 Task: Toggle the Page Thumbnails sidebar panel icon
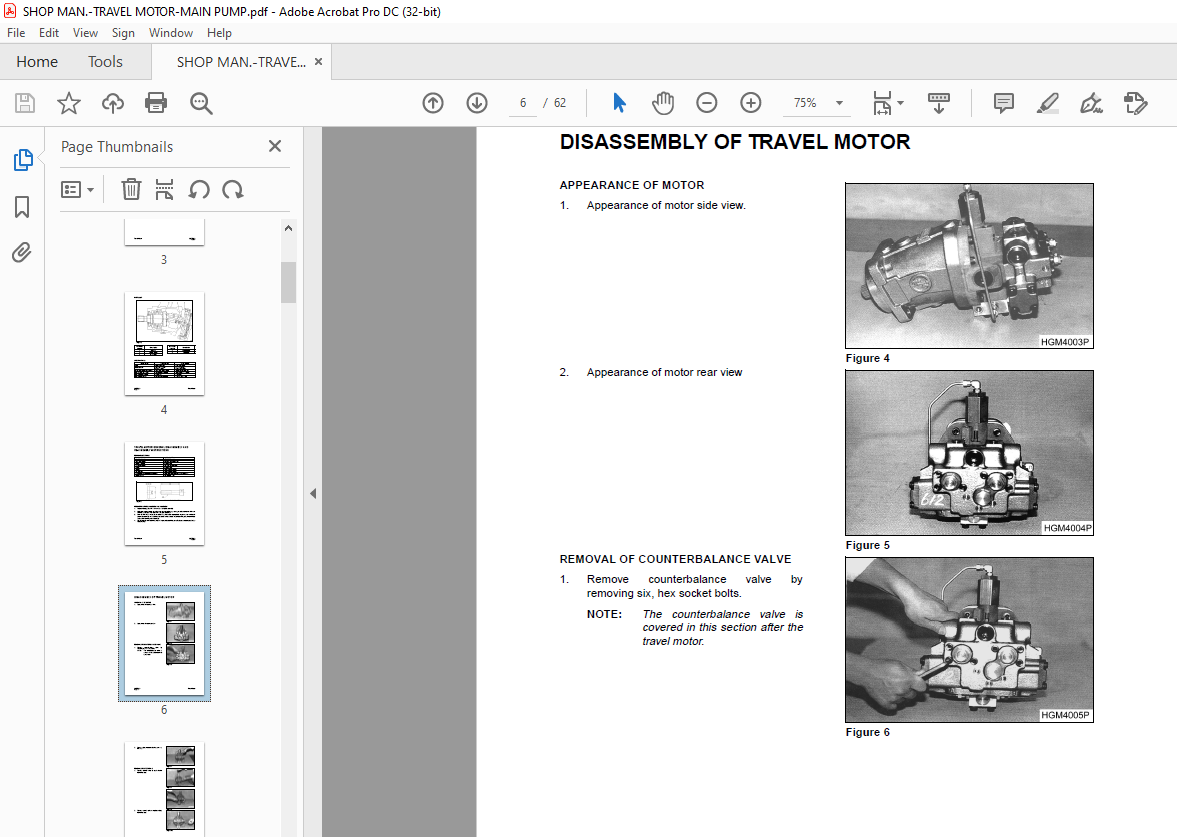point(22,160)
